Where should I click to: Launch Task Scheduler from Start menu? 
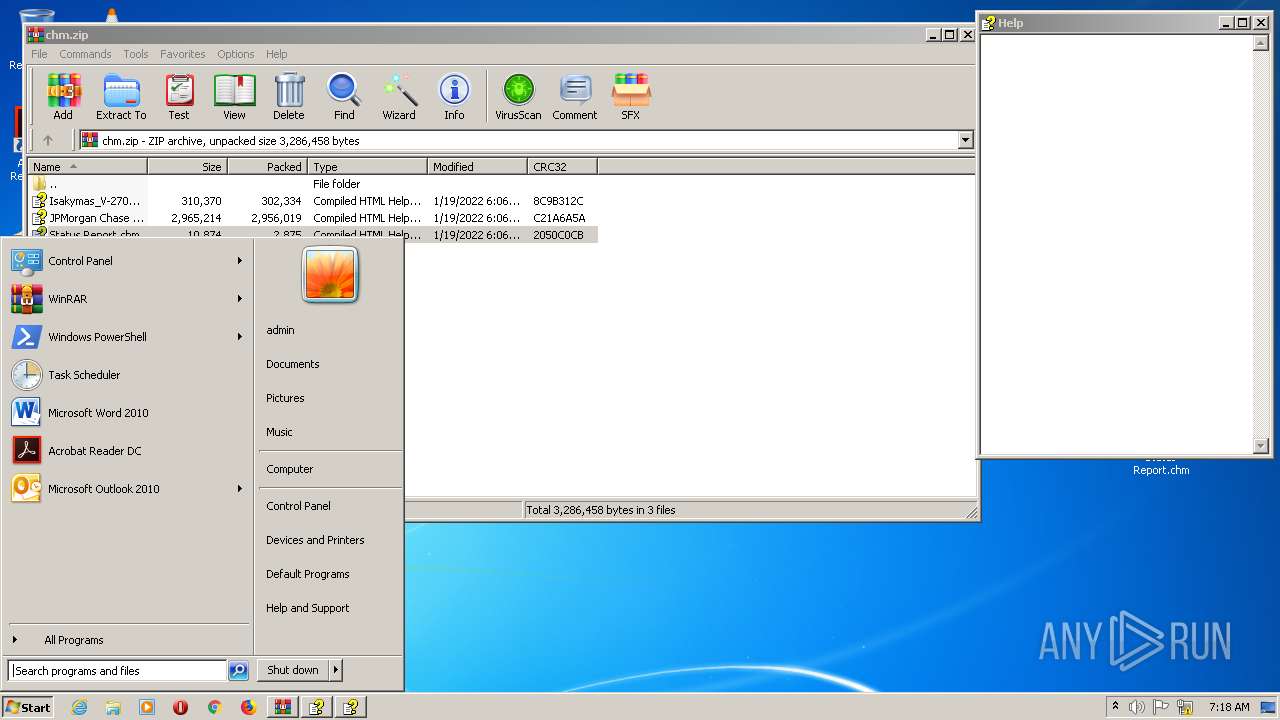click(127, 375)
